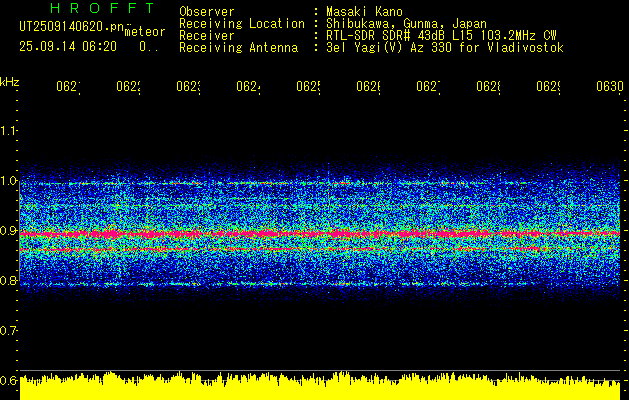Viewport: 629px width, 400px height.
Task: Click the Receiving Antenna label
Action: 239,48
